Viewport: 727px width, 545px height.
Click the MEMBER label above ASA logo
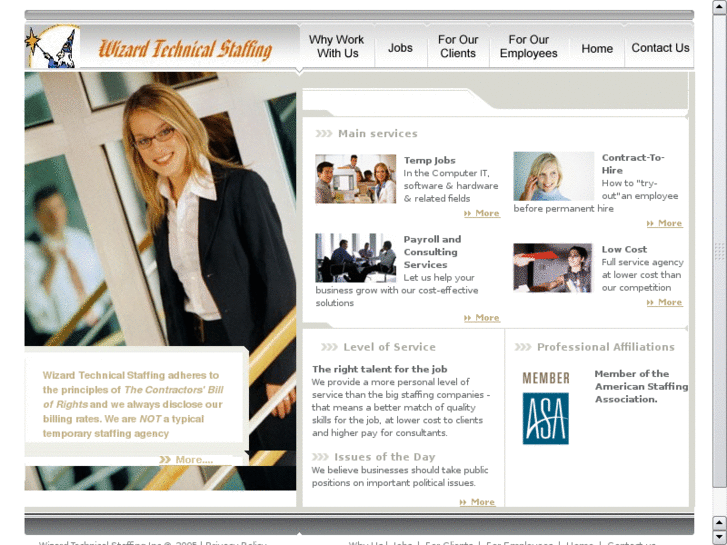(x=546, y=378)
